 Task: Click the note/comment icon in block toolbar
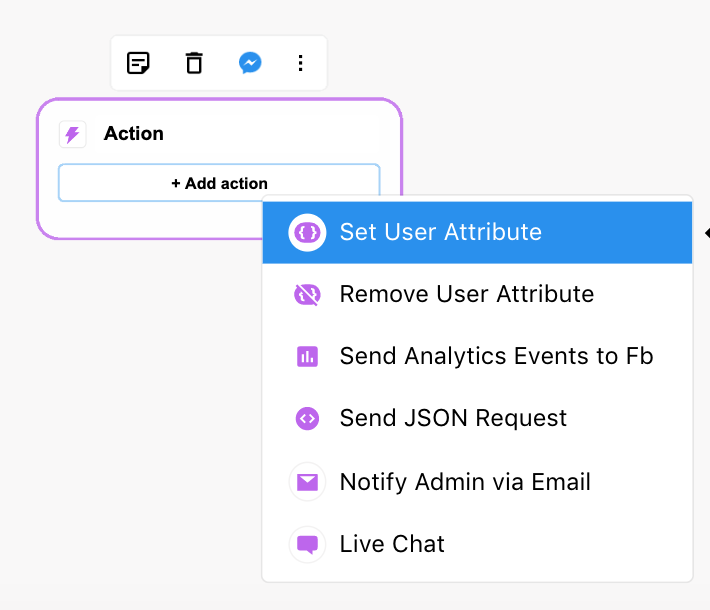[x=138, y=63]
